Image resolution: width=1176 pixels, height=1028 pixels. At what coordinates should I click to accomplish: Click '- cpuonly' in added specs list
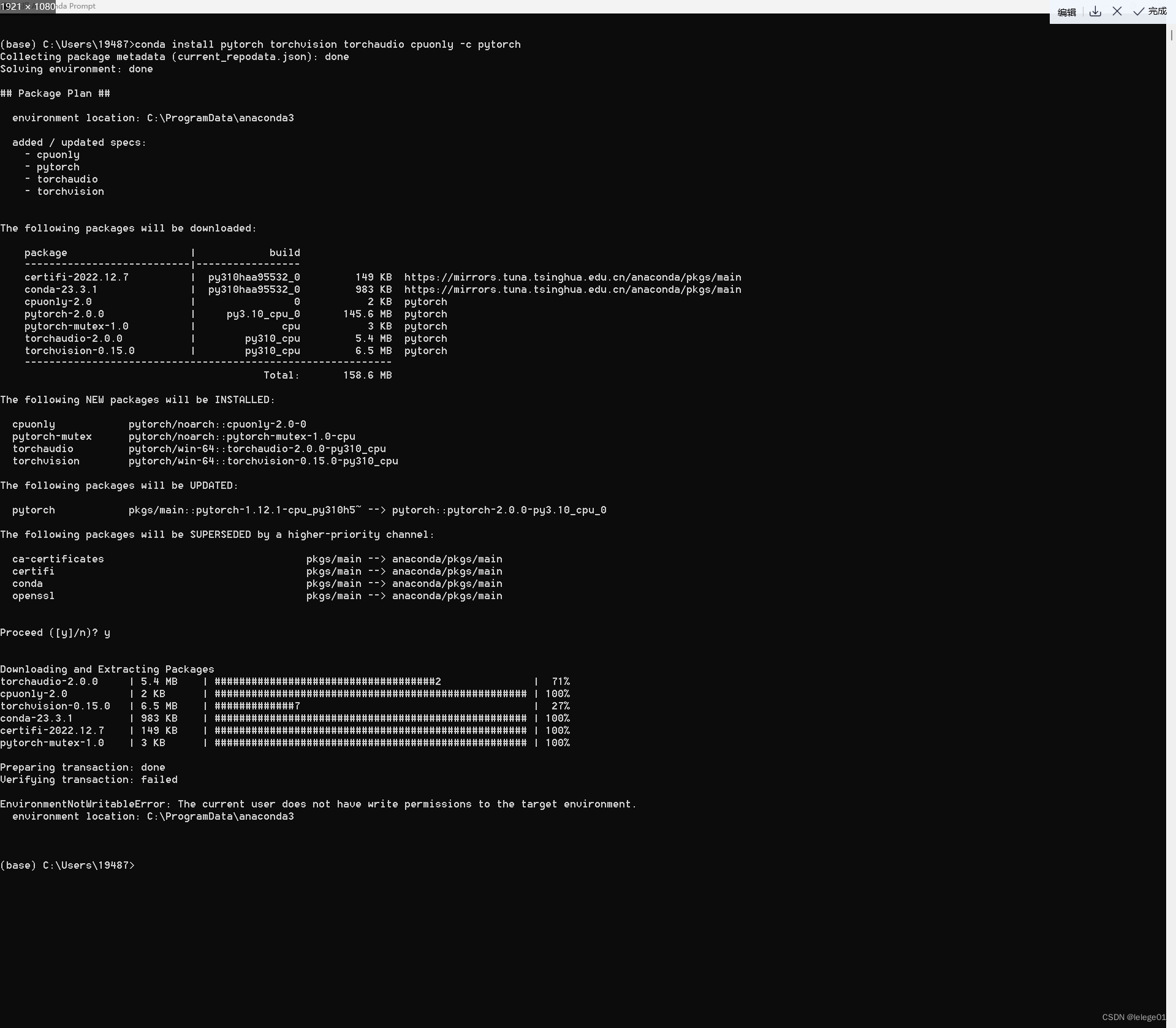point(52,154)
